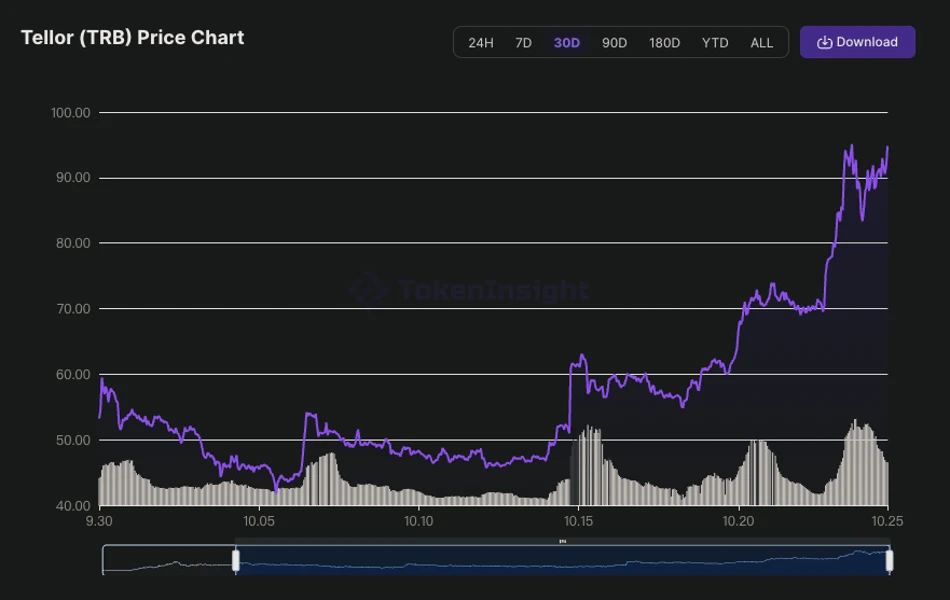Click the price peak near 95.00
Viewport: 950px width, 600px height.
850,147
